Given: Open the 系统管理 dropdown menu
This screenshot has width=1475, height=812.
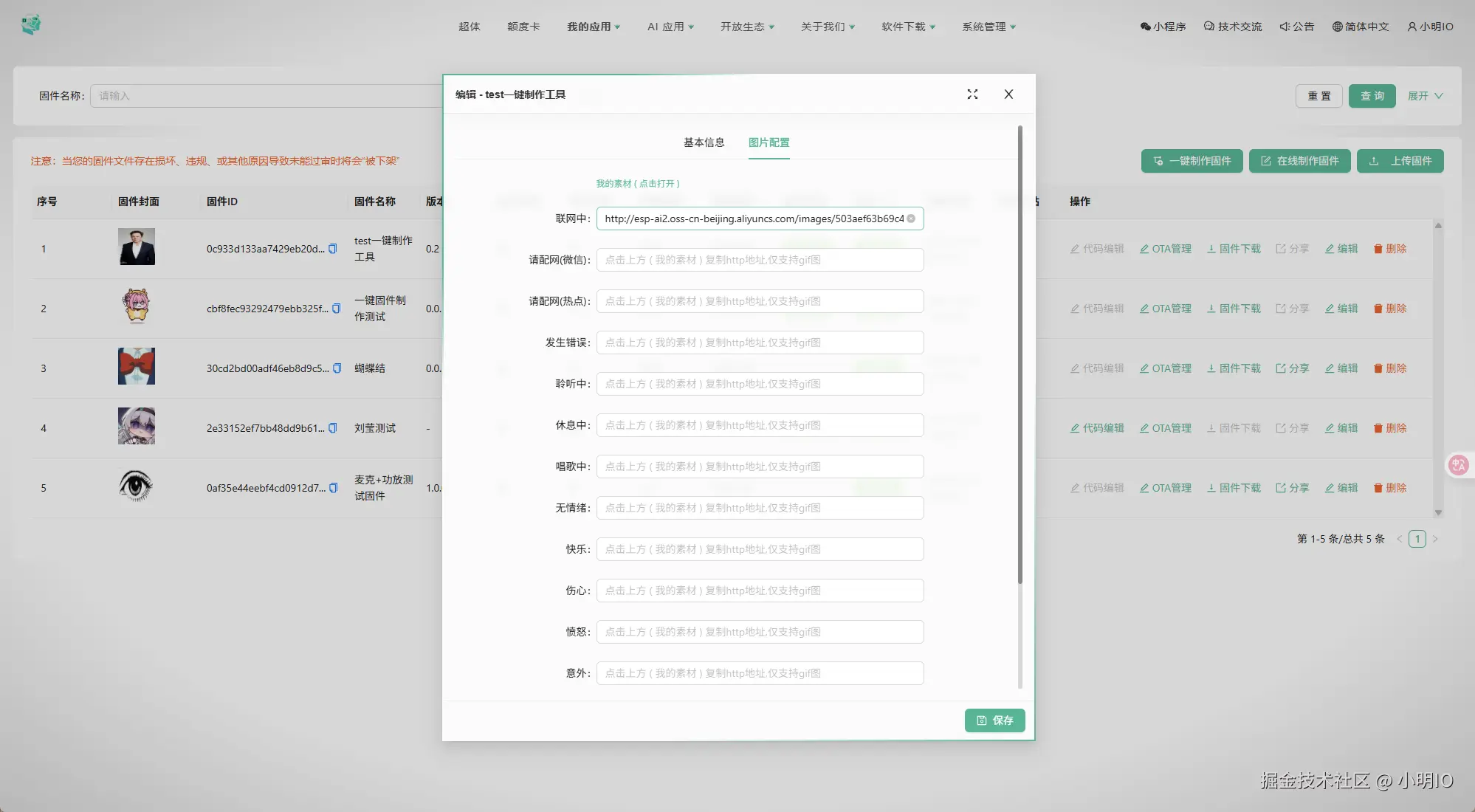Looking at the screenshot, I should (989, 27).
